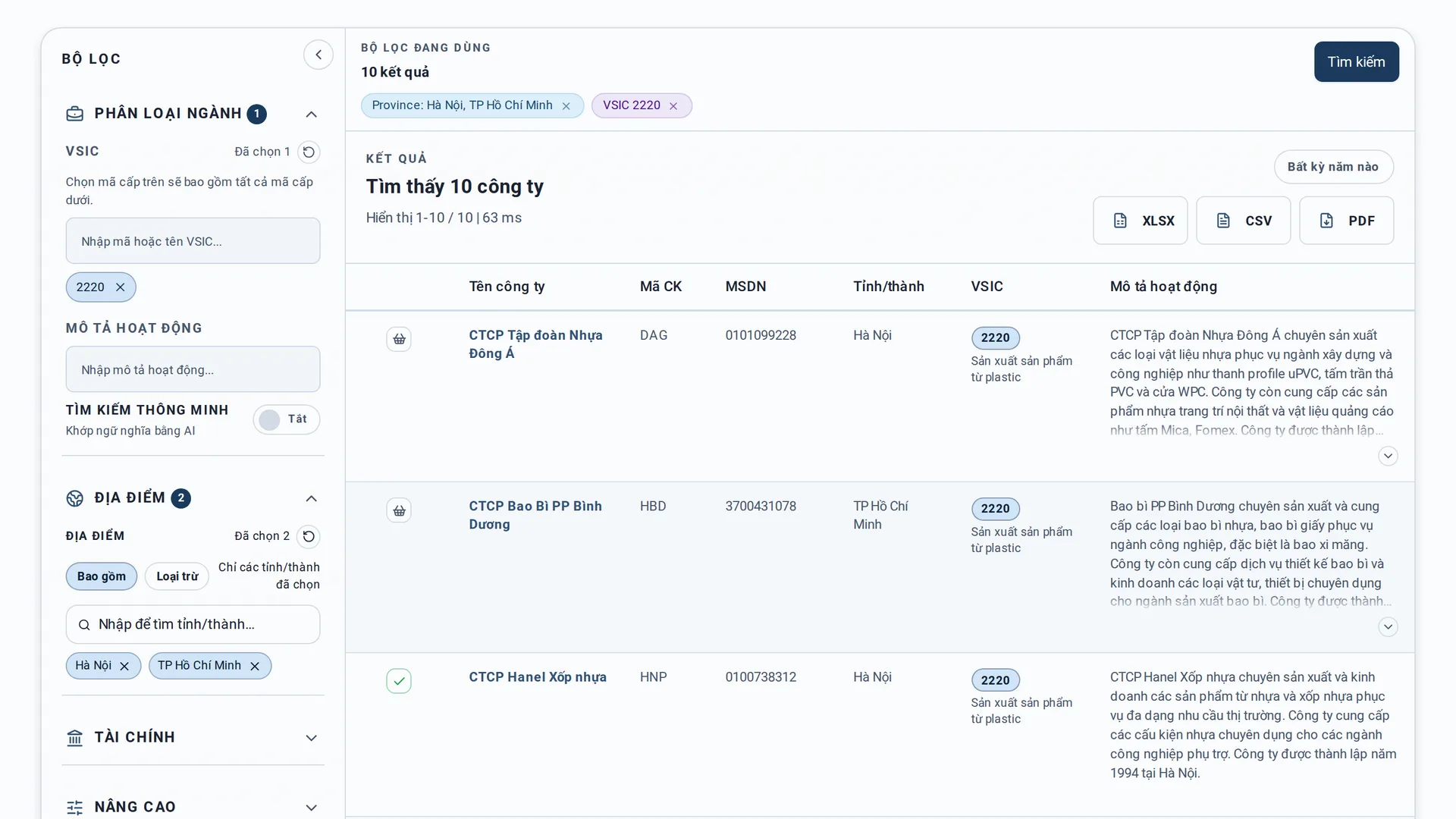Screen dimensions: 1456x819
Task: Expand description of CTCP Tập đoàn Nhựa Đông Á
Action: (1388, 456)
